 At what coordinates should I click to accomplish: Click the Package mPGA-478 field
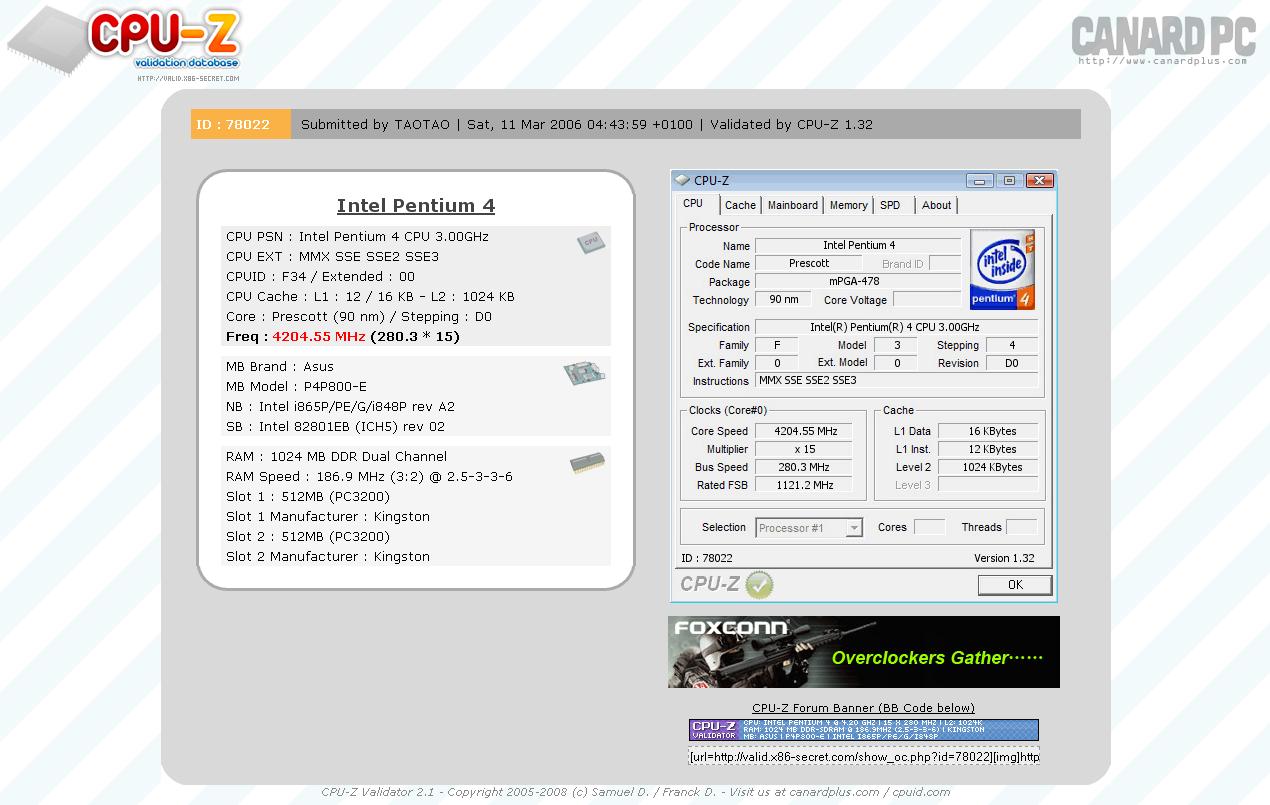pyautogui.click(x=858, y=281)
